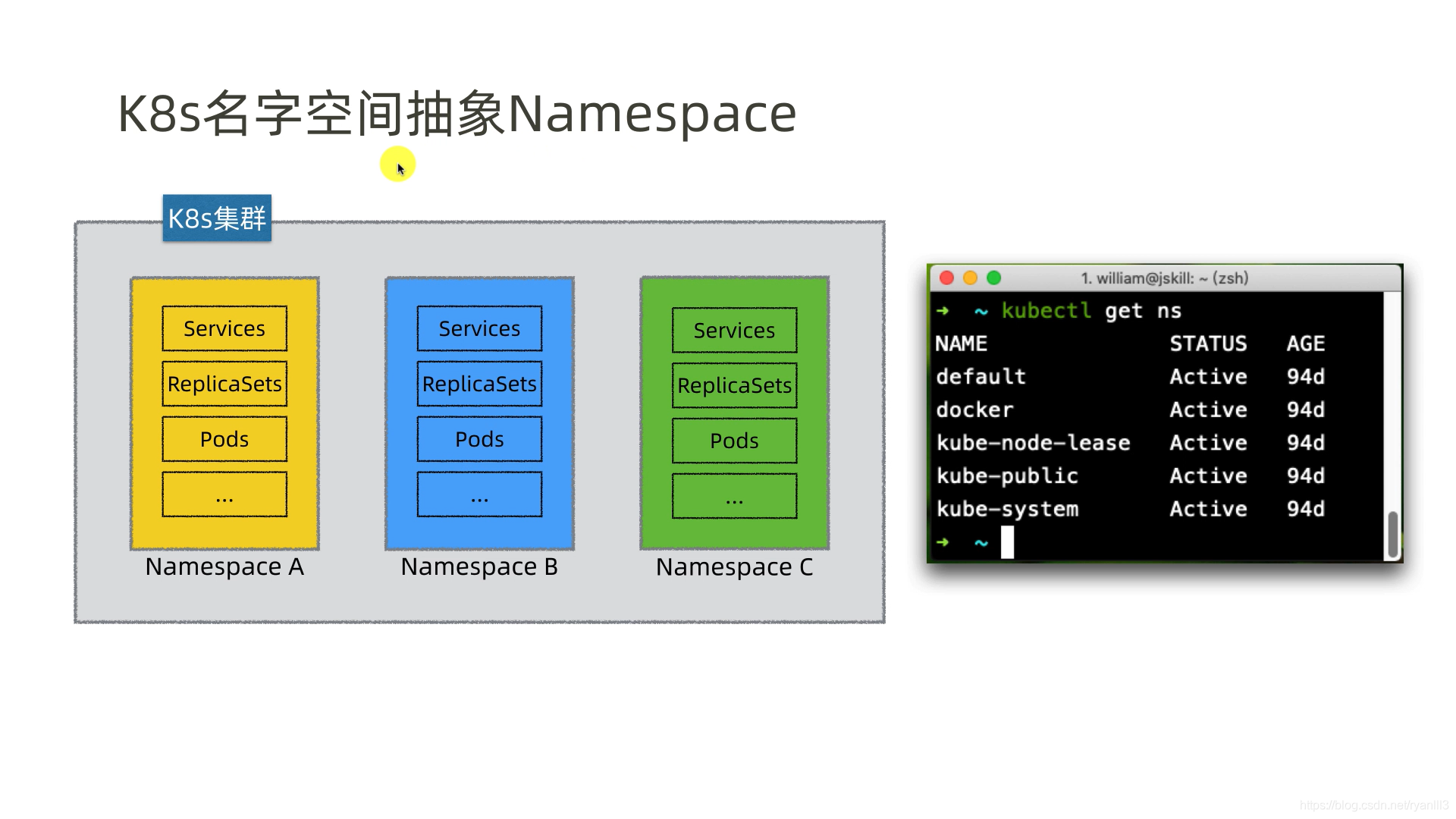Image resolution: width=1456 pixels, height=819 pixels.
Task: Click the NAME column header in terminal
Action: pos(961,344)
